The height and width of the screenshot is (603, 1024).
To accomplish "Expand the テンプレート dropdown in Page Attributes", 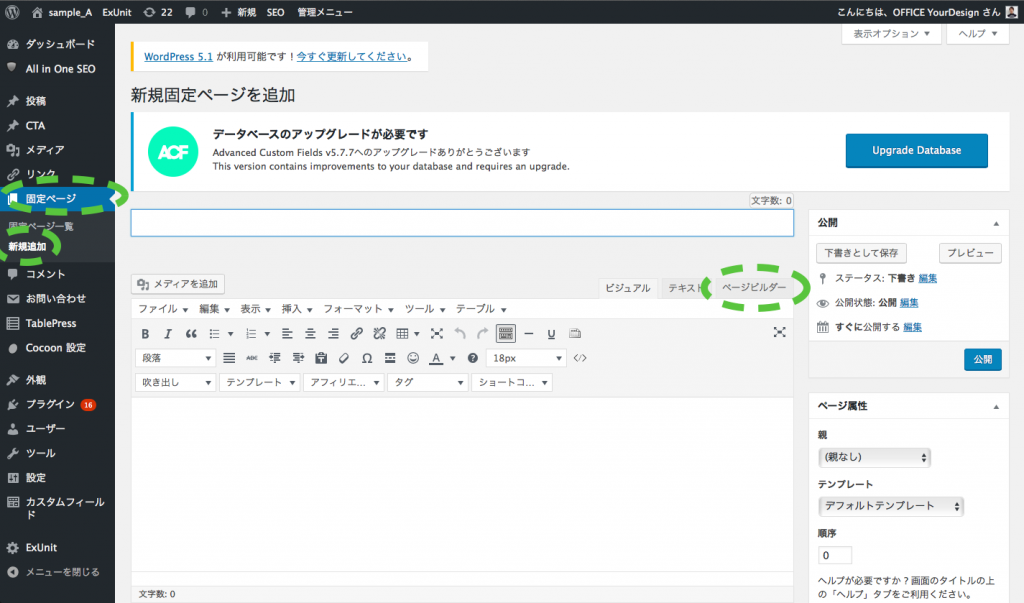I will pos(890,506).
